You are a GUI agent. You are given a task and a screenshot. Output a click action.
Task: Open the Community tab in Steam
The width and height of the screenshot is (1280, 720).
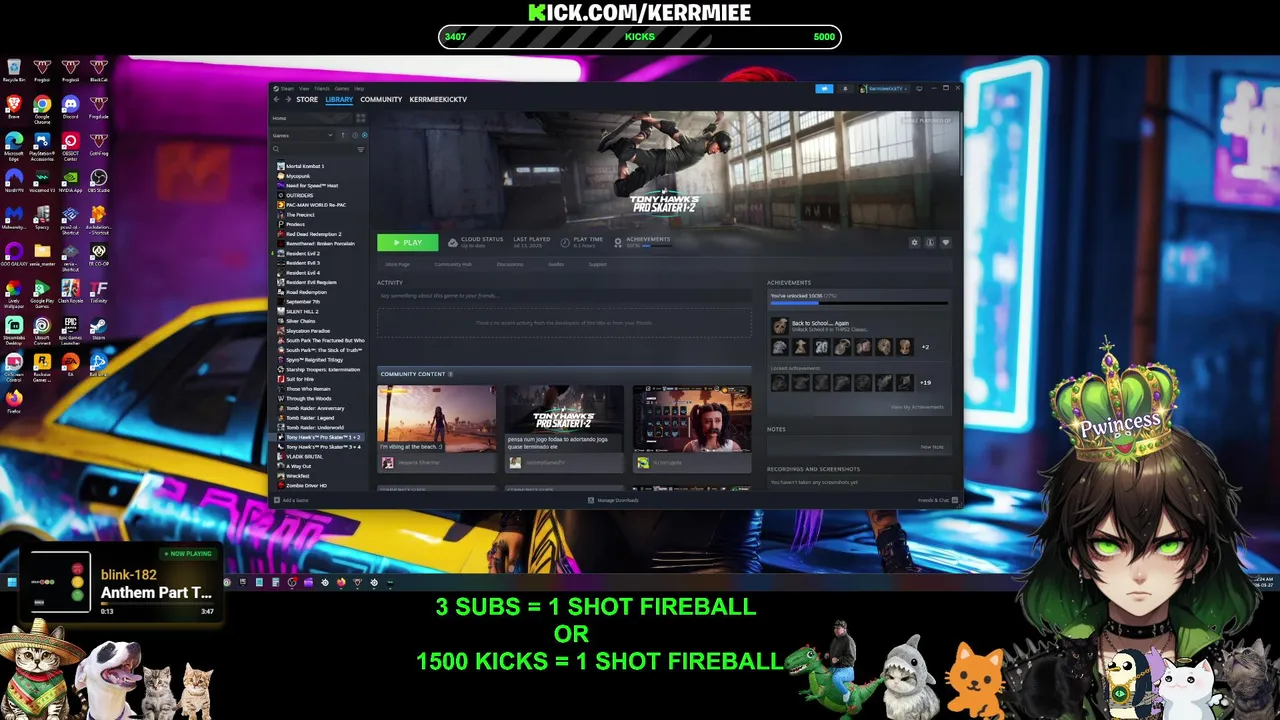[x=381, y=99]
